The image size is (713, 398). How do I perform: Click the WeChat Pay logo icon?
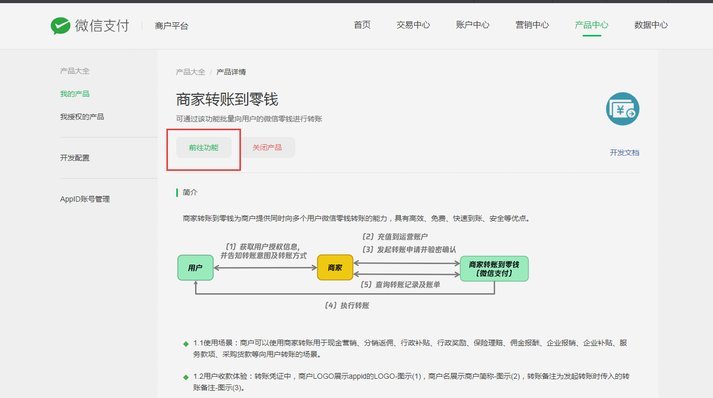coord(60,25)
